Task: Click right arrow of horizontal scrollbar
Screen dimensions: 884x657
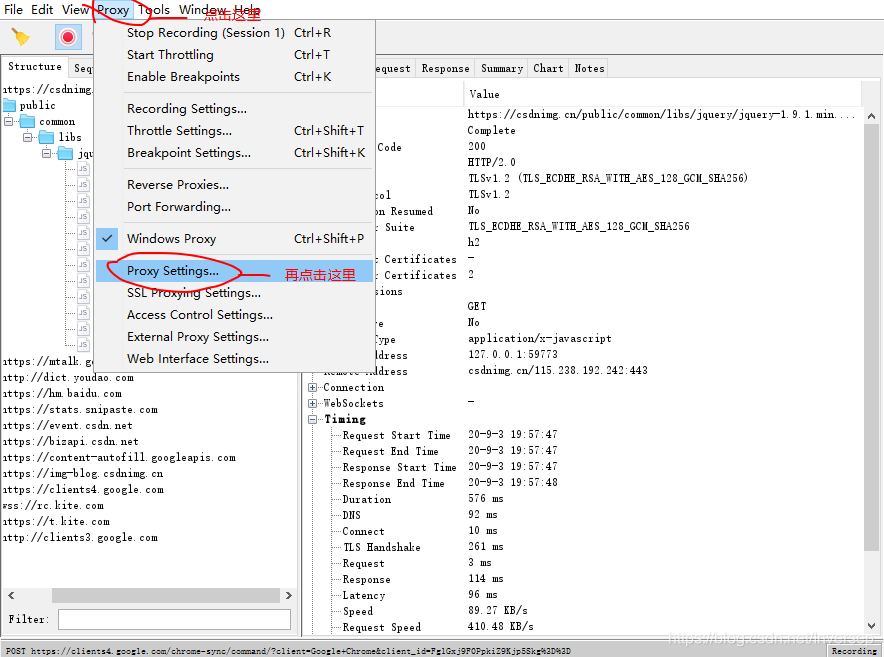Action: [x=289, y=596]
